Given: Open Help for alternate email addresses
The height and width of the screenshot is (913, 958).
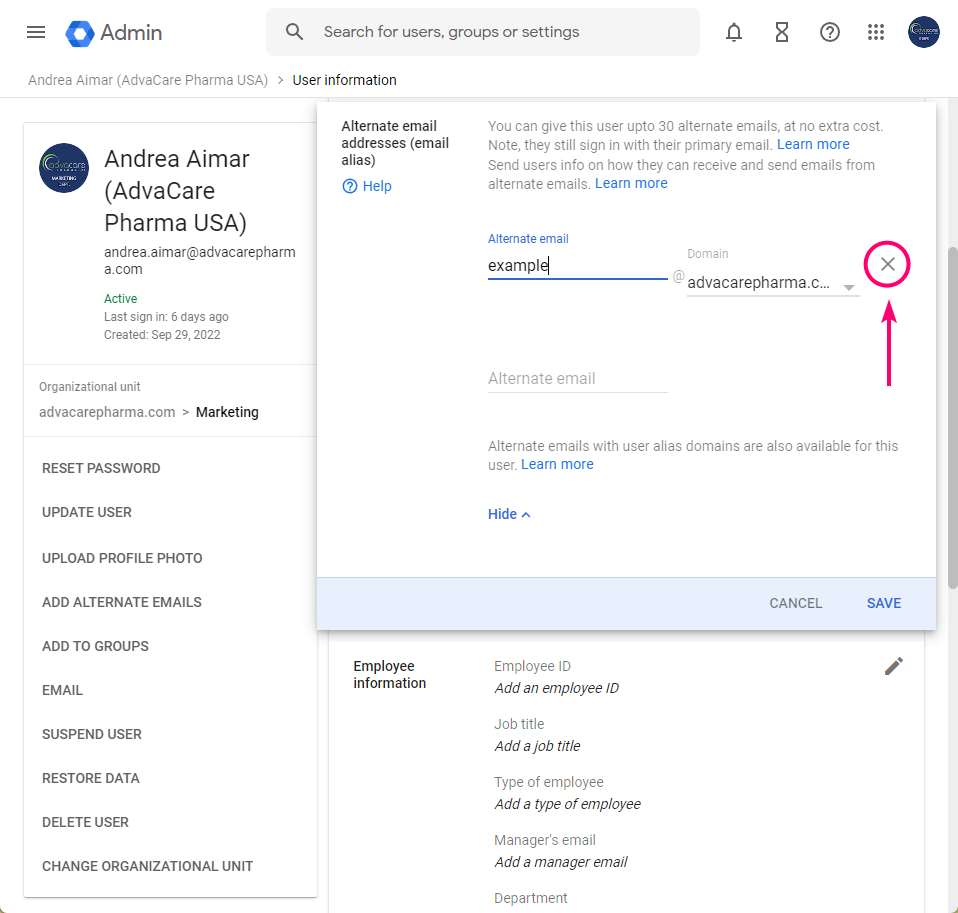Looking at the screenshot, I should coord(367,186).
